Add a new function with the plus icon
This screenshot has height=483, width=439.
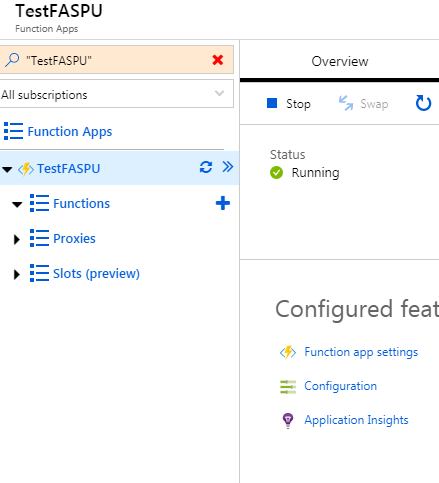click(223, 203)
